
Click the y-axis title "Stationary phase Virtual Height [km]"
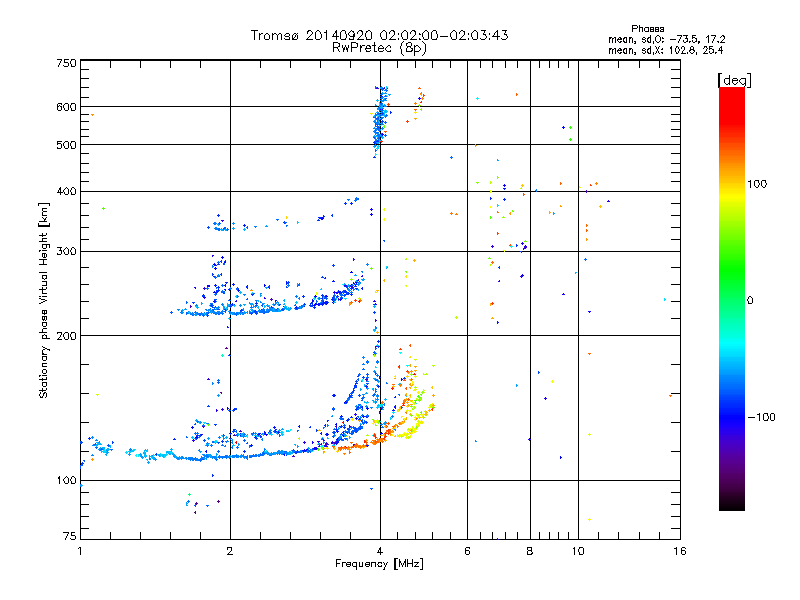43,301
